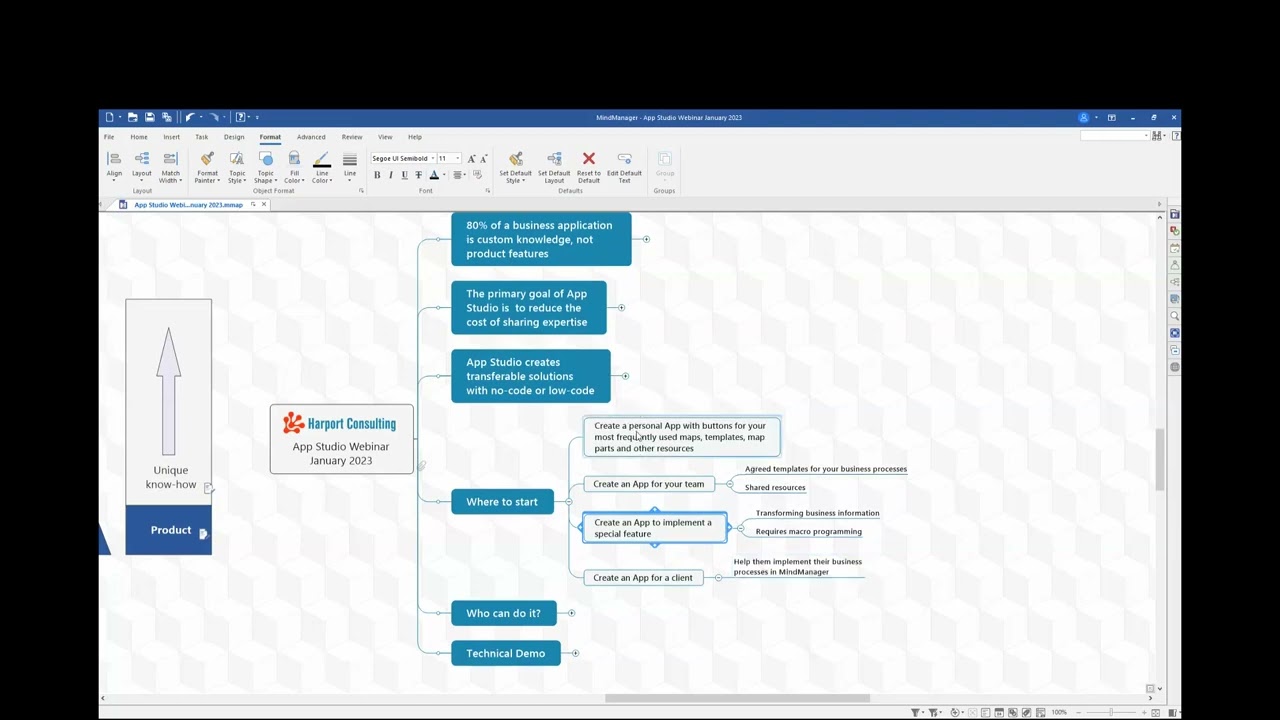Expand the Who can do it? topic
Image resolution: width=1280 pixels, height=720 pixels.
tap(572, 613)
